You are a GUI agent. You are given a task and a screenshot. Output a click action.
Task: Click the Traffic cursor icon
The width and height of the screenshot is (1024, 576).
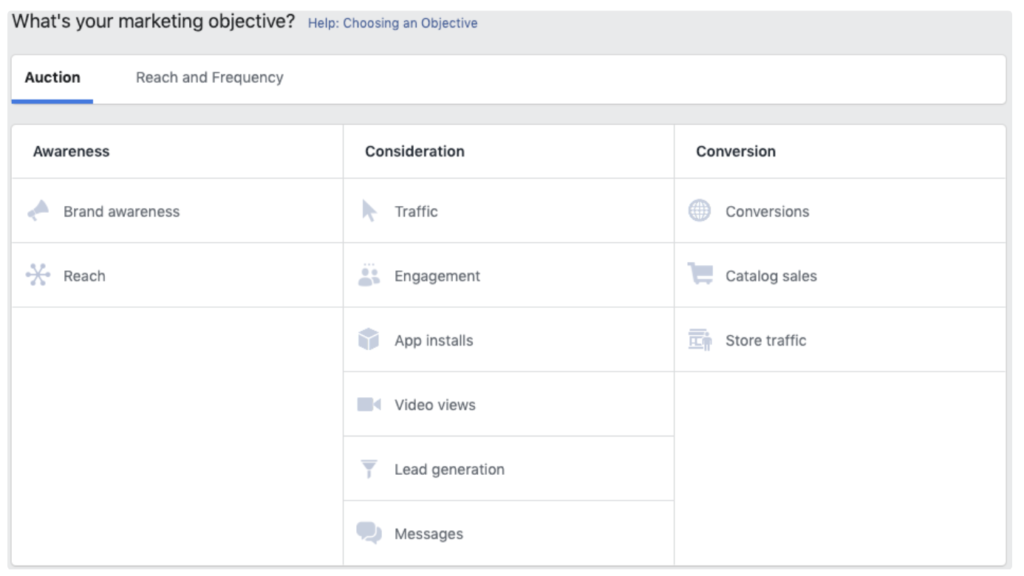pos(369,211)
